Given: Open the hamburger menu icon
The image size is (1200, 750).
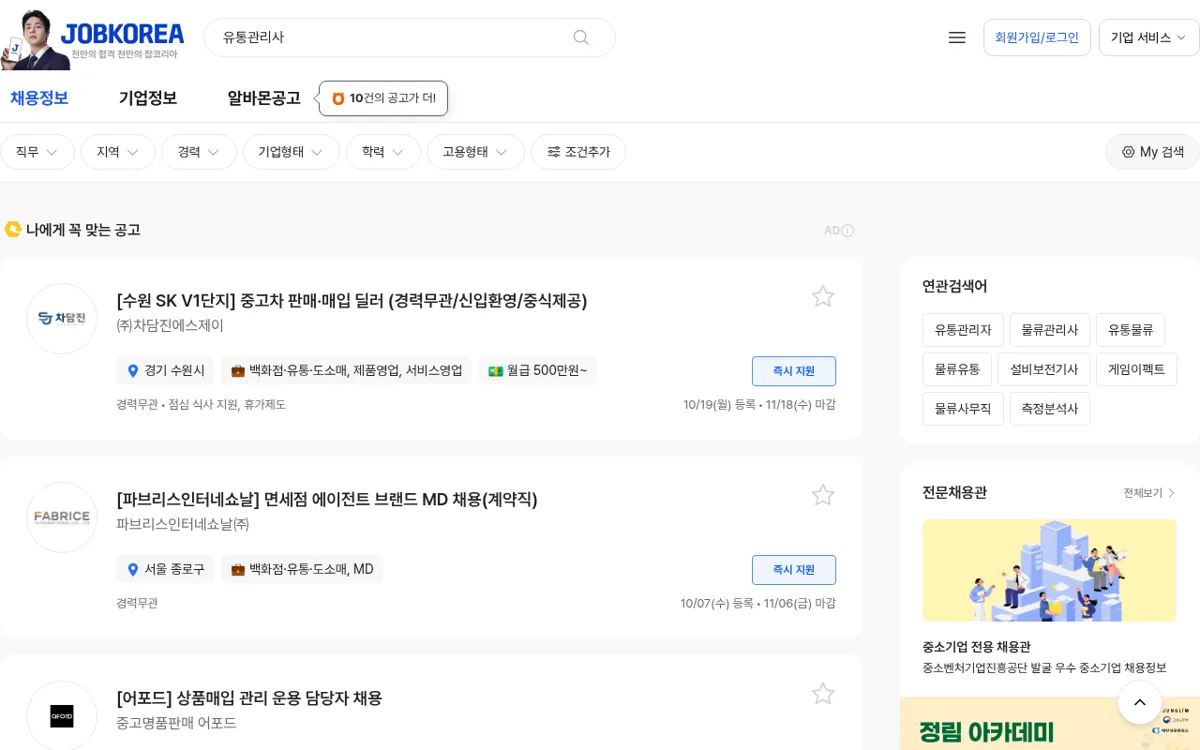Looking at the screenshot, I should pos(957,37).
